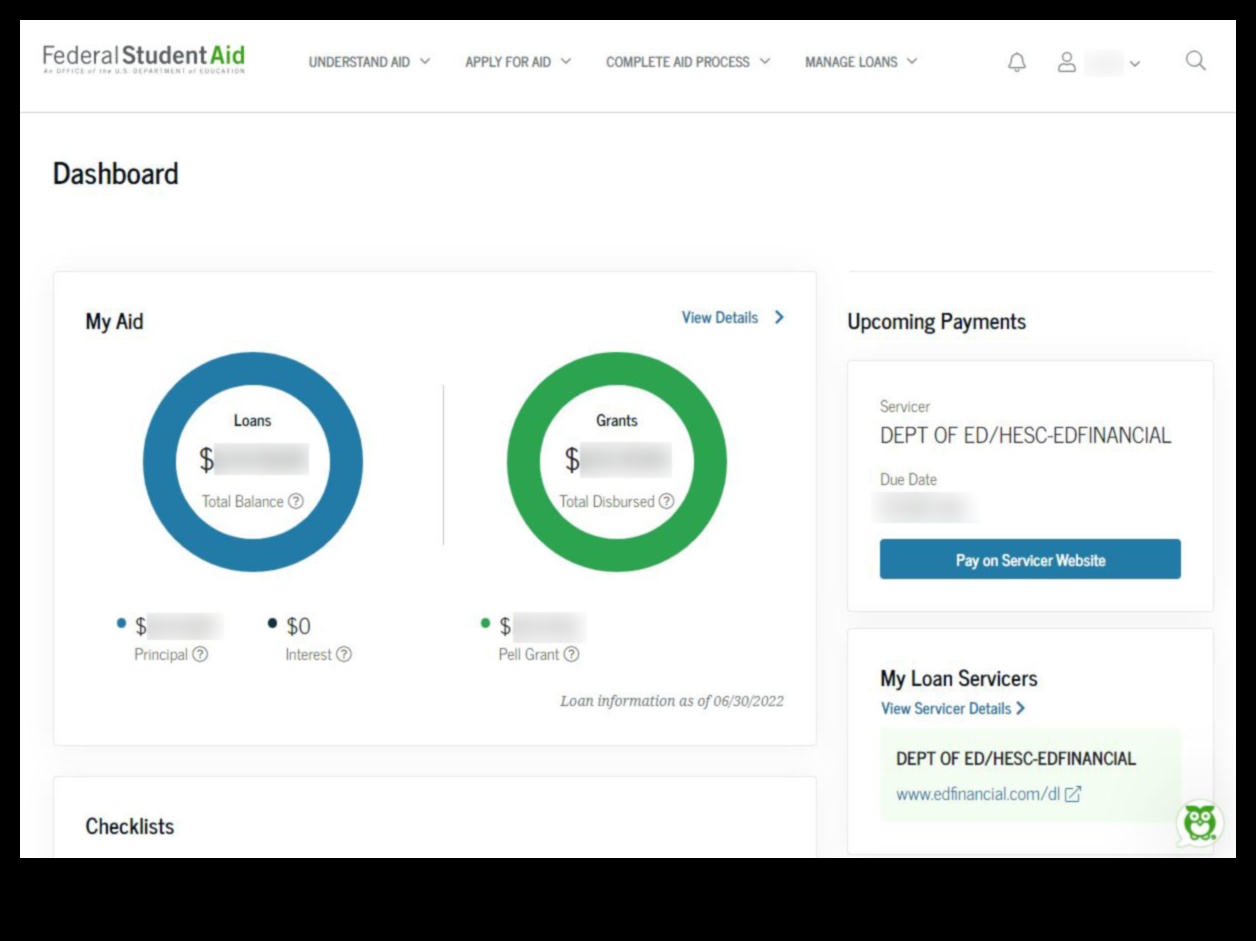Click the Interest question mark icon
This screenshot has height=941, width=1256.
(344, 654)
